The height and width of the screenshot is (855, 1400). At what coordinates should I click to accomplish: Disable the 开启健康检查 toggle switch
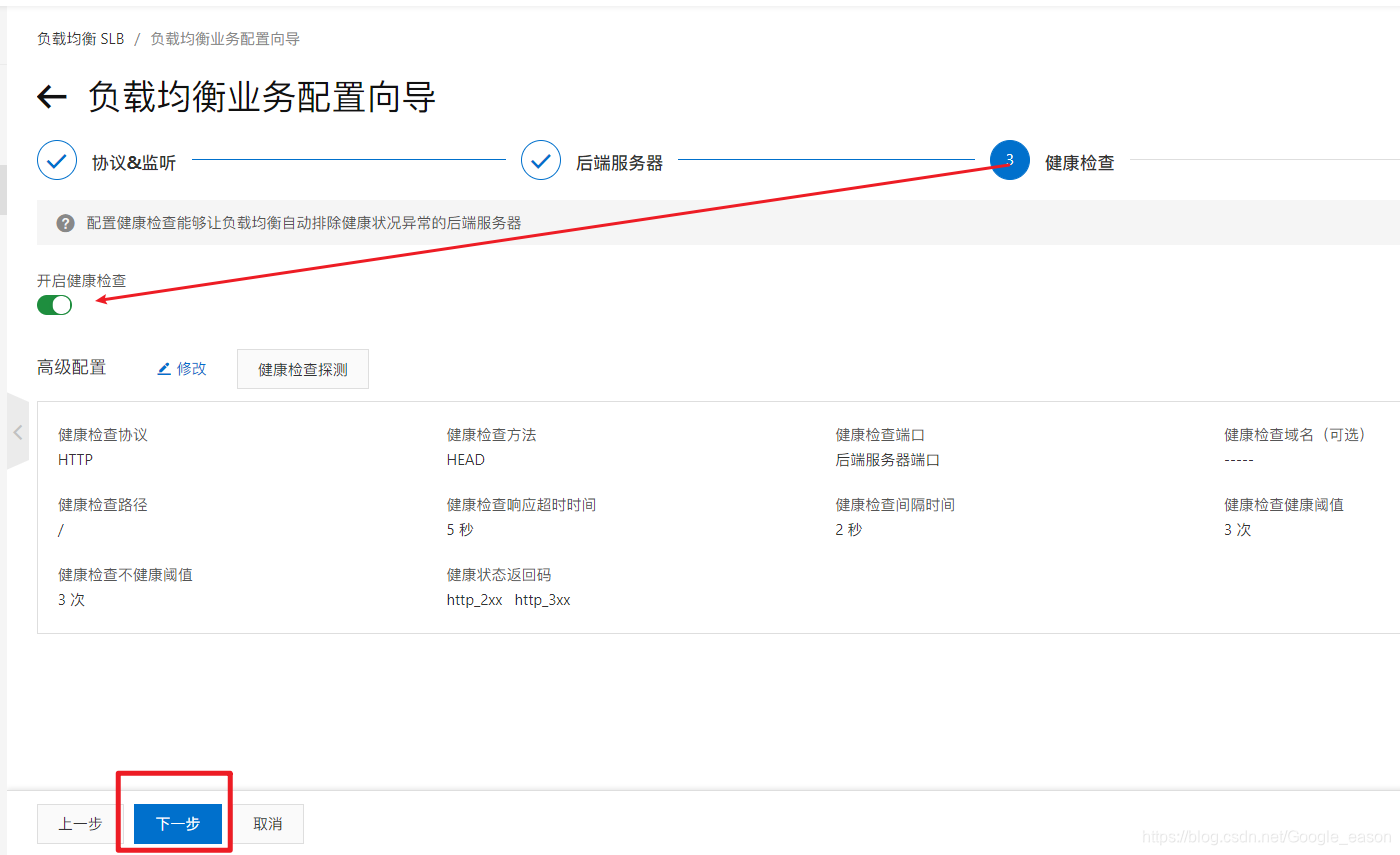pos(54,304)
